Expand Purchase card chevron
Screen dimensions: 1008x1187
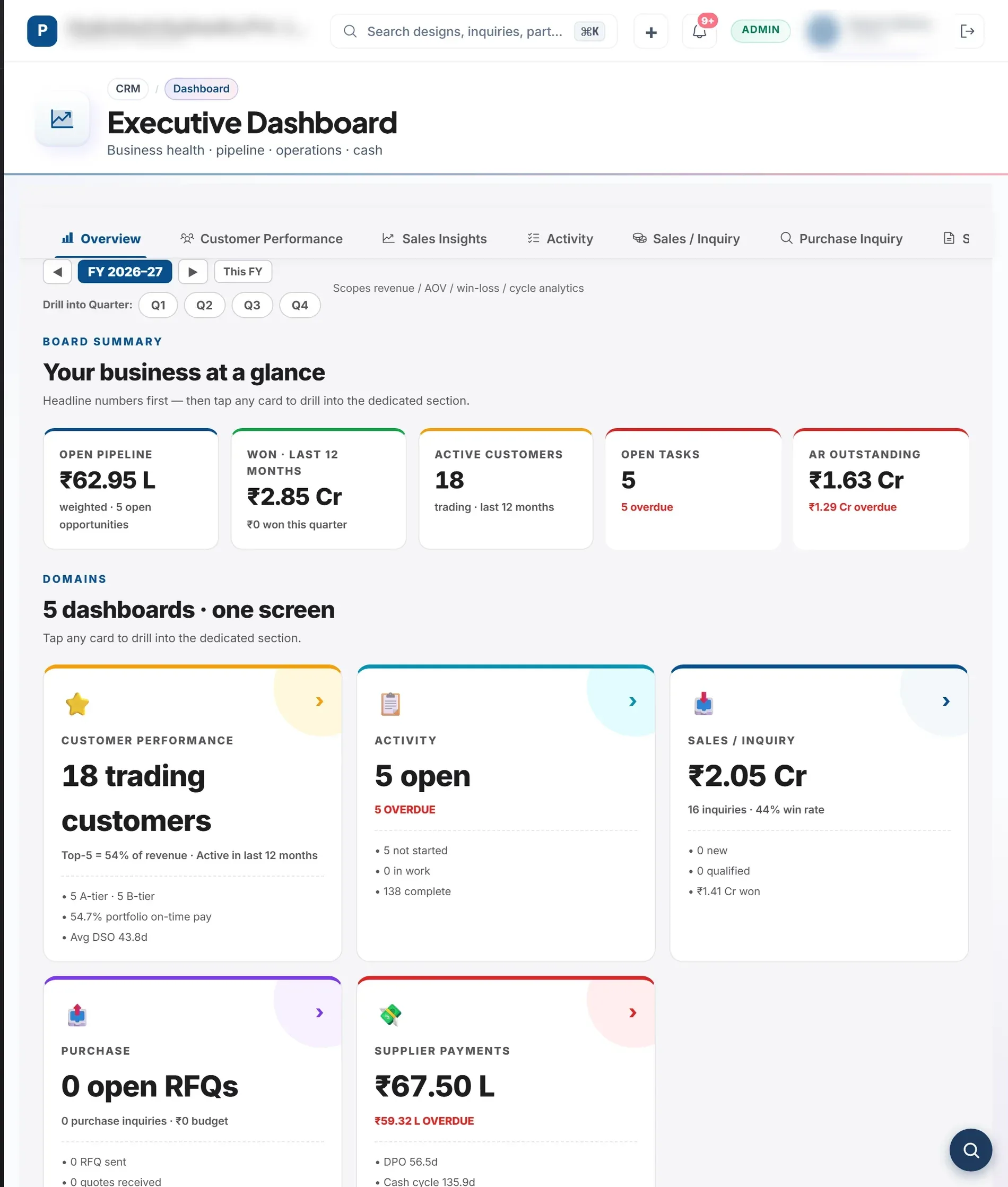319,1012
